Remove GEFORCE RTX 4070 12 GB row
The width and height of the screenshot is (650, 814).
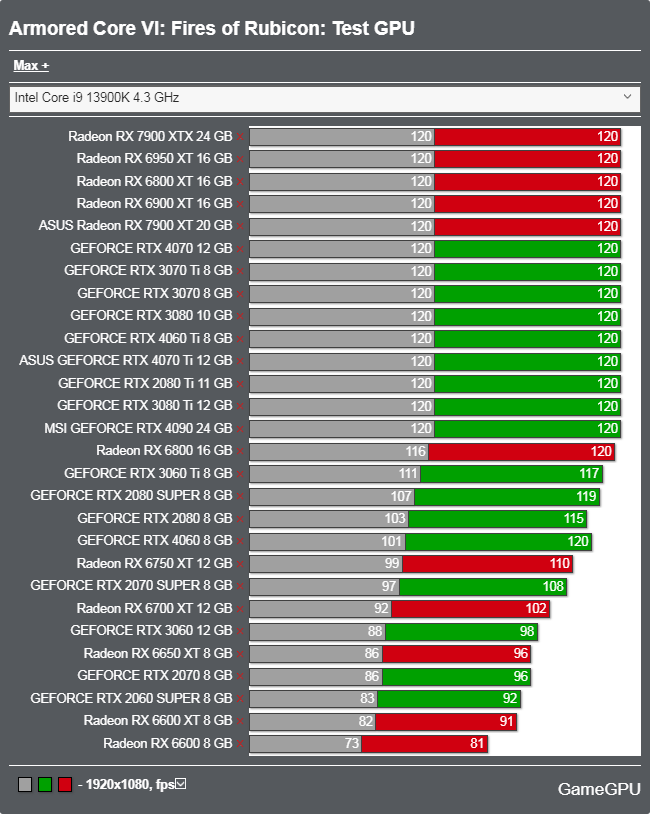[240, 249]
